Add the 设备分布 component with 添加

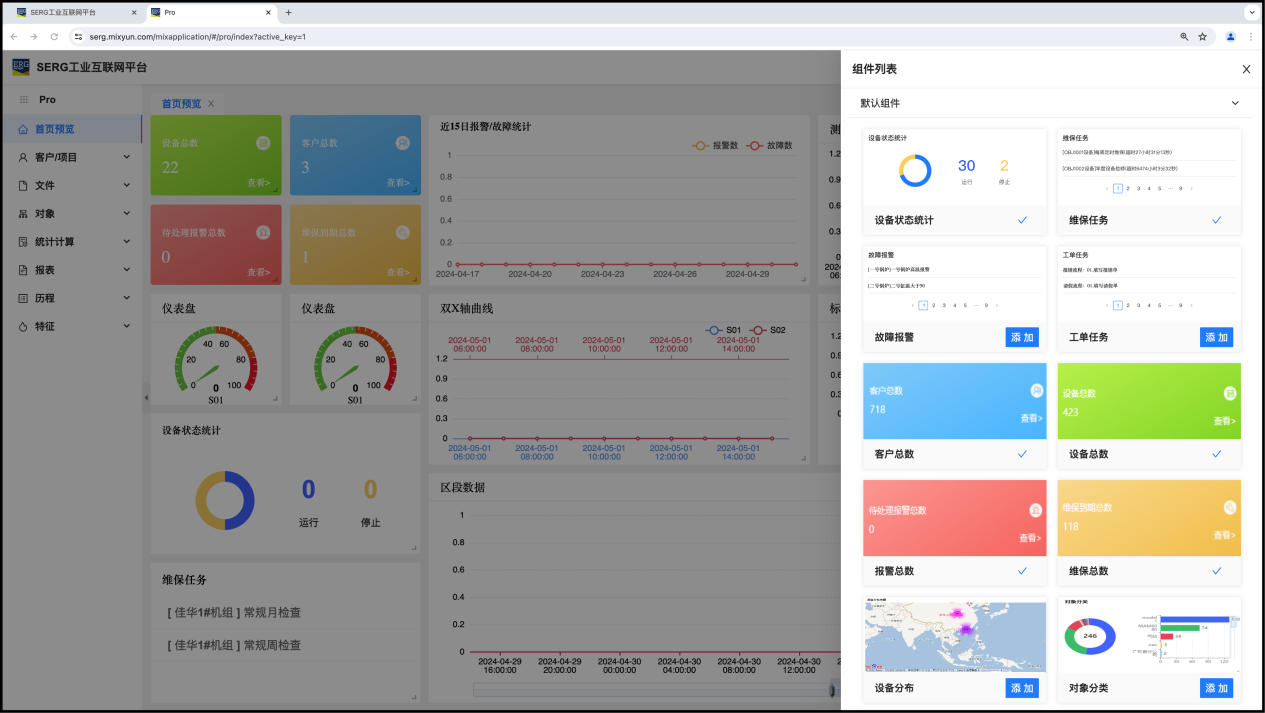pos(1022,688)
